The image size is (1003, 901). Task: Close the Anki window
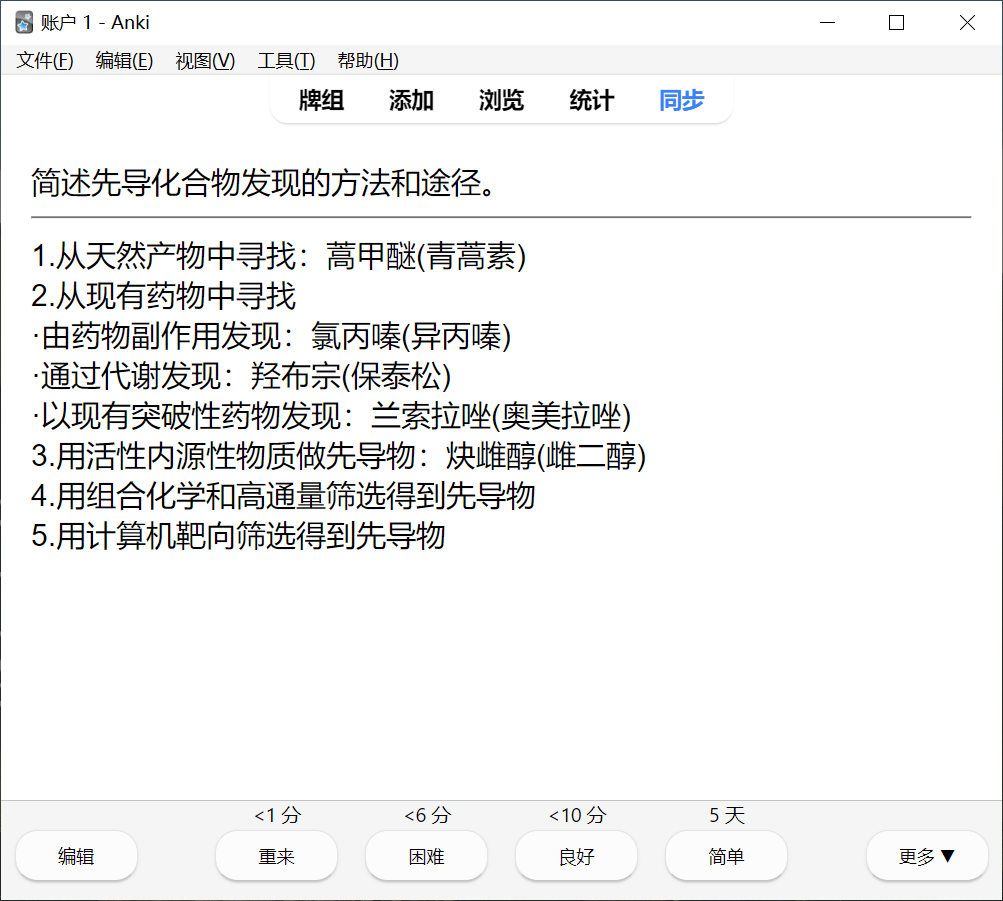point(967,23)
